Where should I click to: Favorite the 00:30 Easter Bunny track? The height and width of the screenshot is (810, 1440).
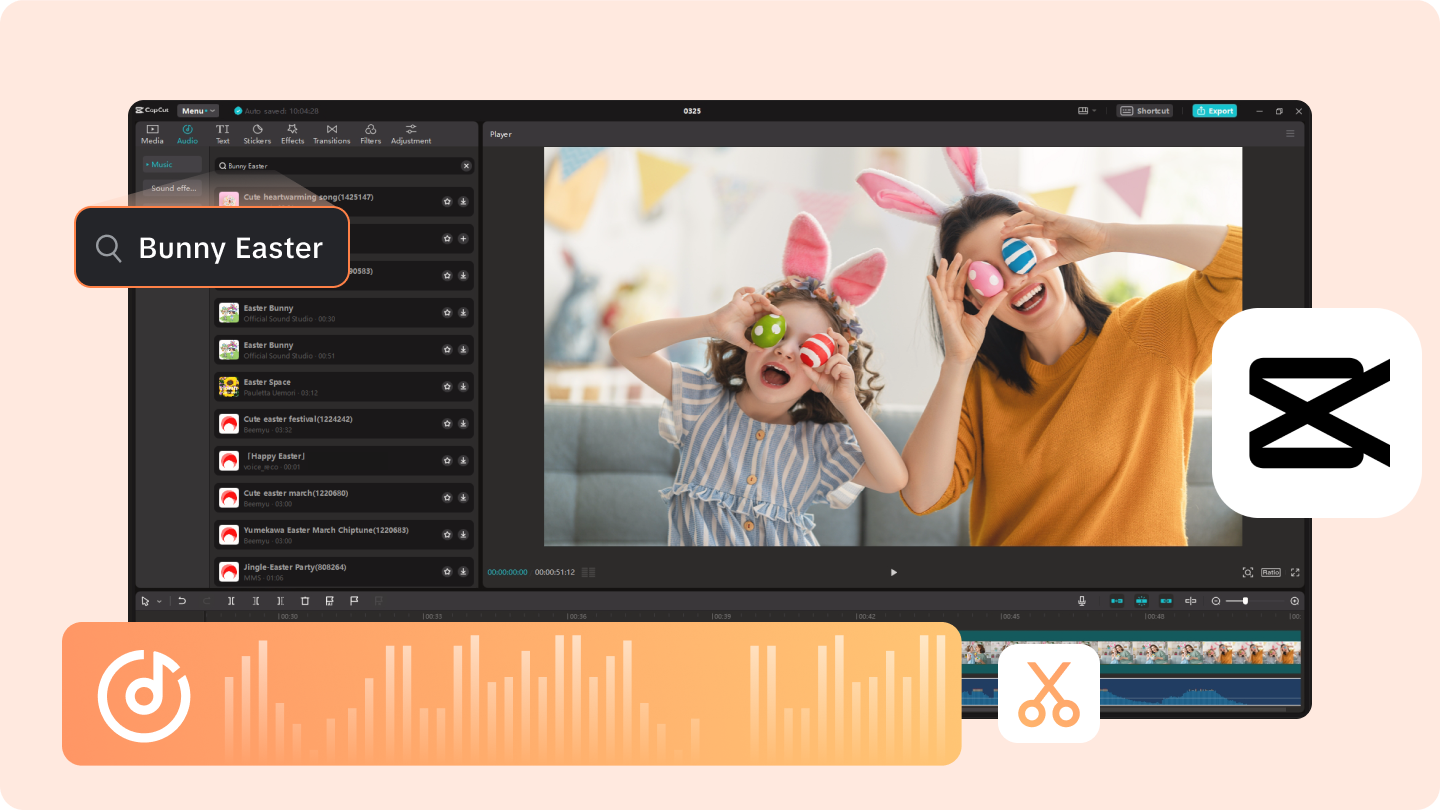(x=447, y=313)
